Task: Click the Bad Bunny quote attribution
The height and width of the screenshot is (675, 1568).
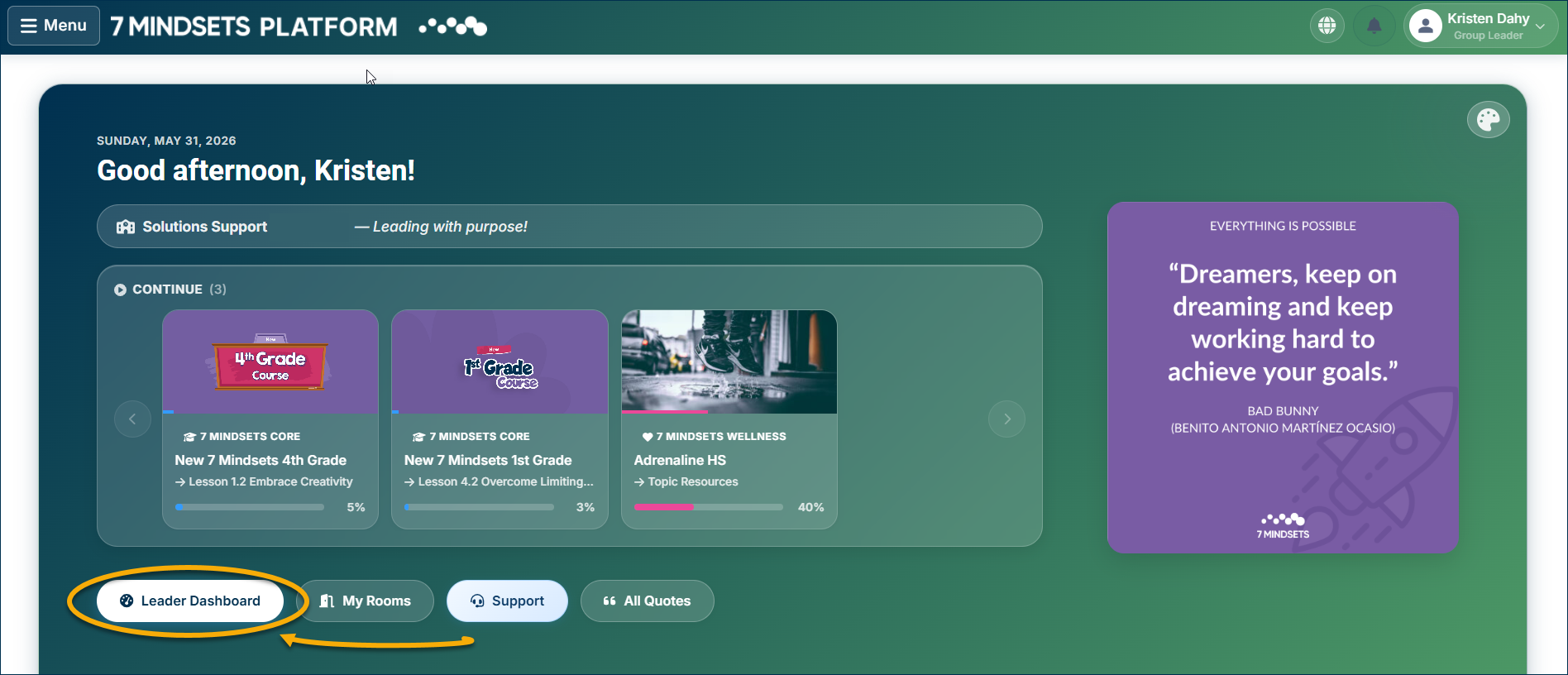Action: click(x=1283, y=419)
